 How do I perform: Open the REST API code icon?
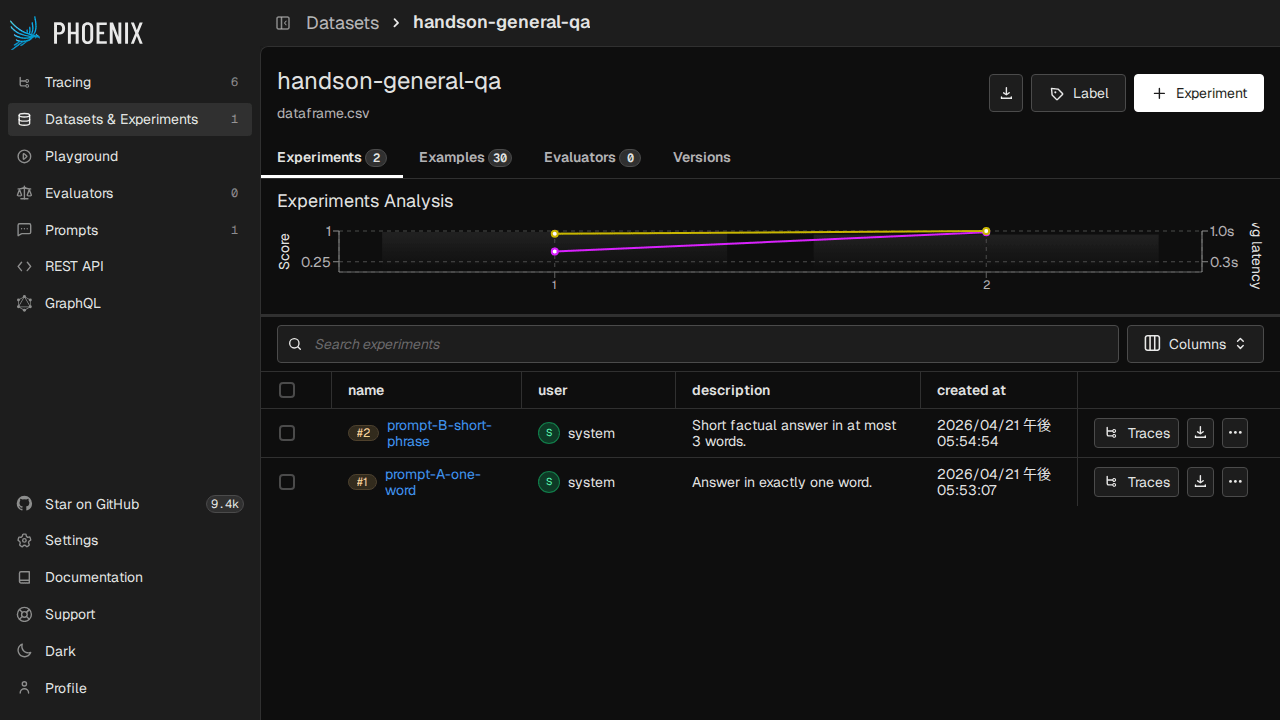[x=25, y=266]
